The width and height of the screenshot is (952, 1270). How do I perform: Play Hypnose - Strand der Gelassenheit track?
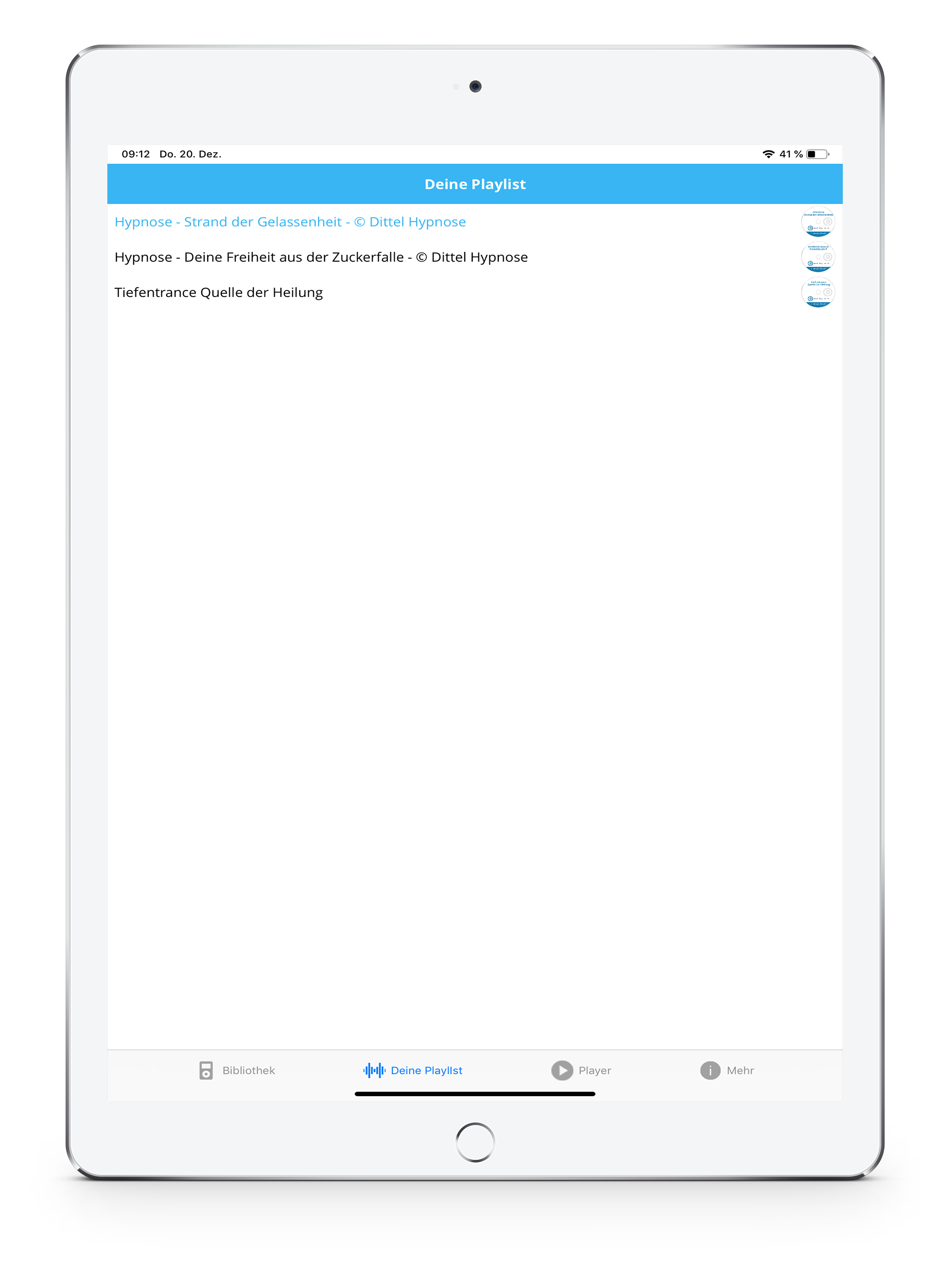click(x=290, y=222)
